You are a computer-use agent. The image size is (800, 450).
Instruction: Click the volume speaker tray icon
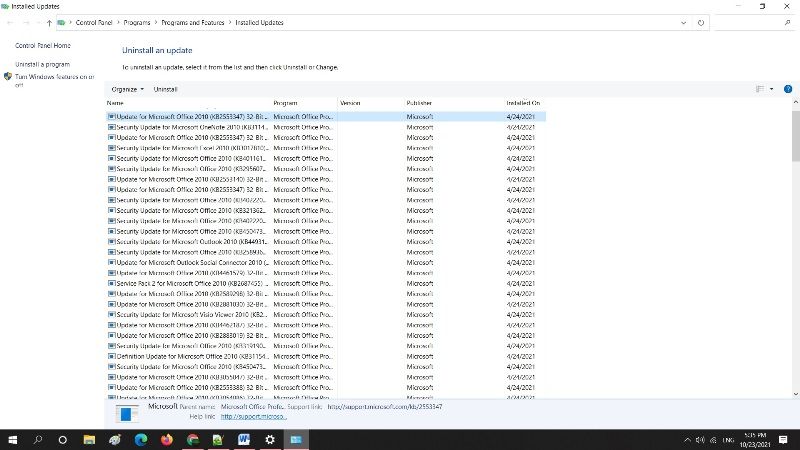[700, 440]
